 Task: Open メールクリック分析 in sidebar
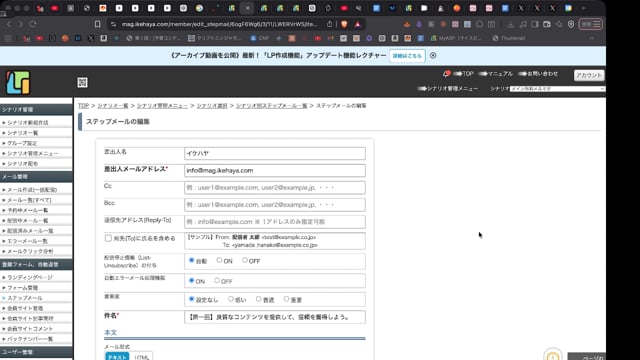tap(30, 251)
